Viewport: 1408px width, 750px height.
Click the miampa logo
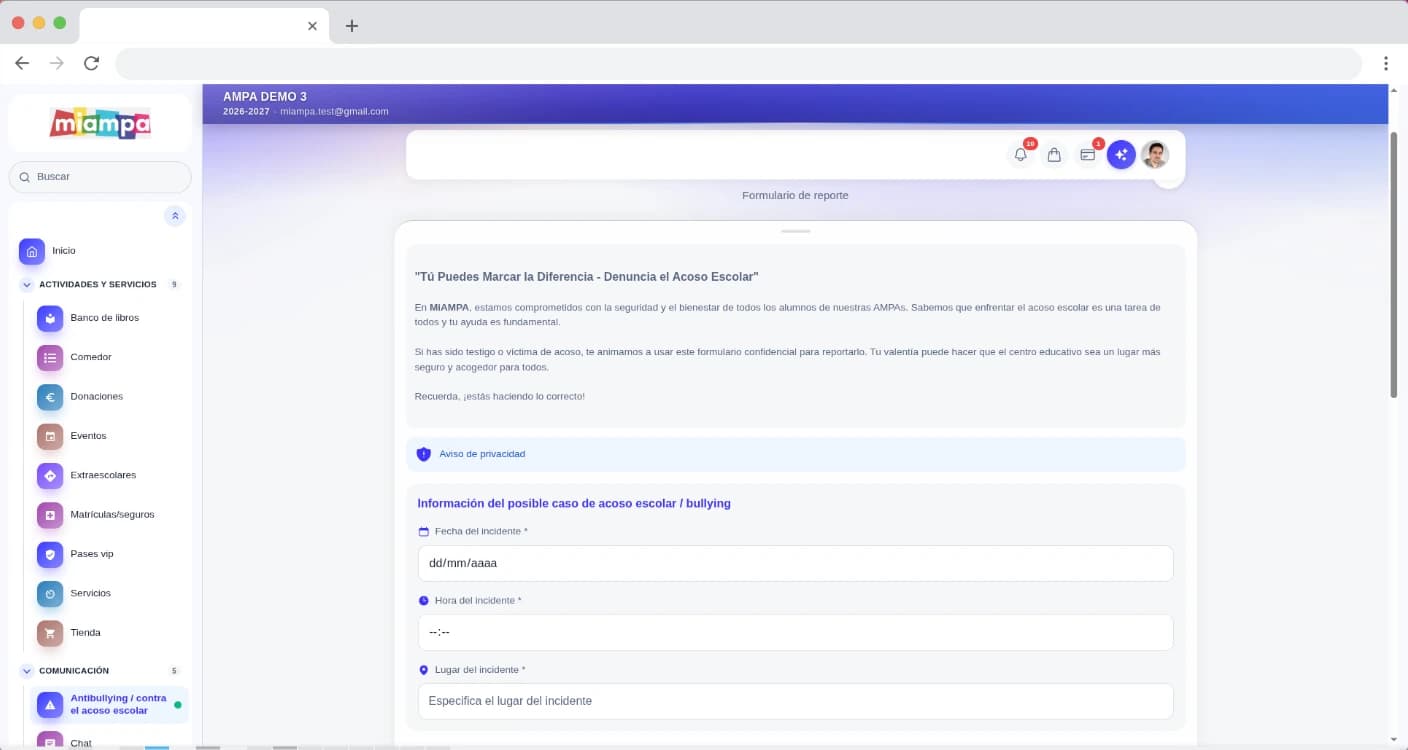[100, 123]
